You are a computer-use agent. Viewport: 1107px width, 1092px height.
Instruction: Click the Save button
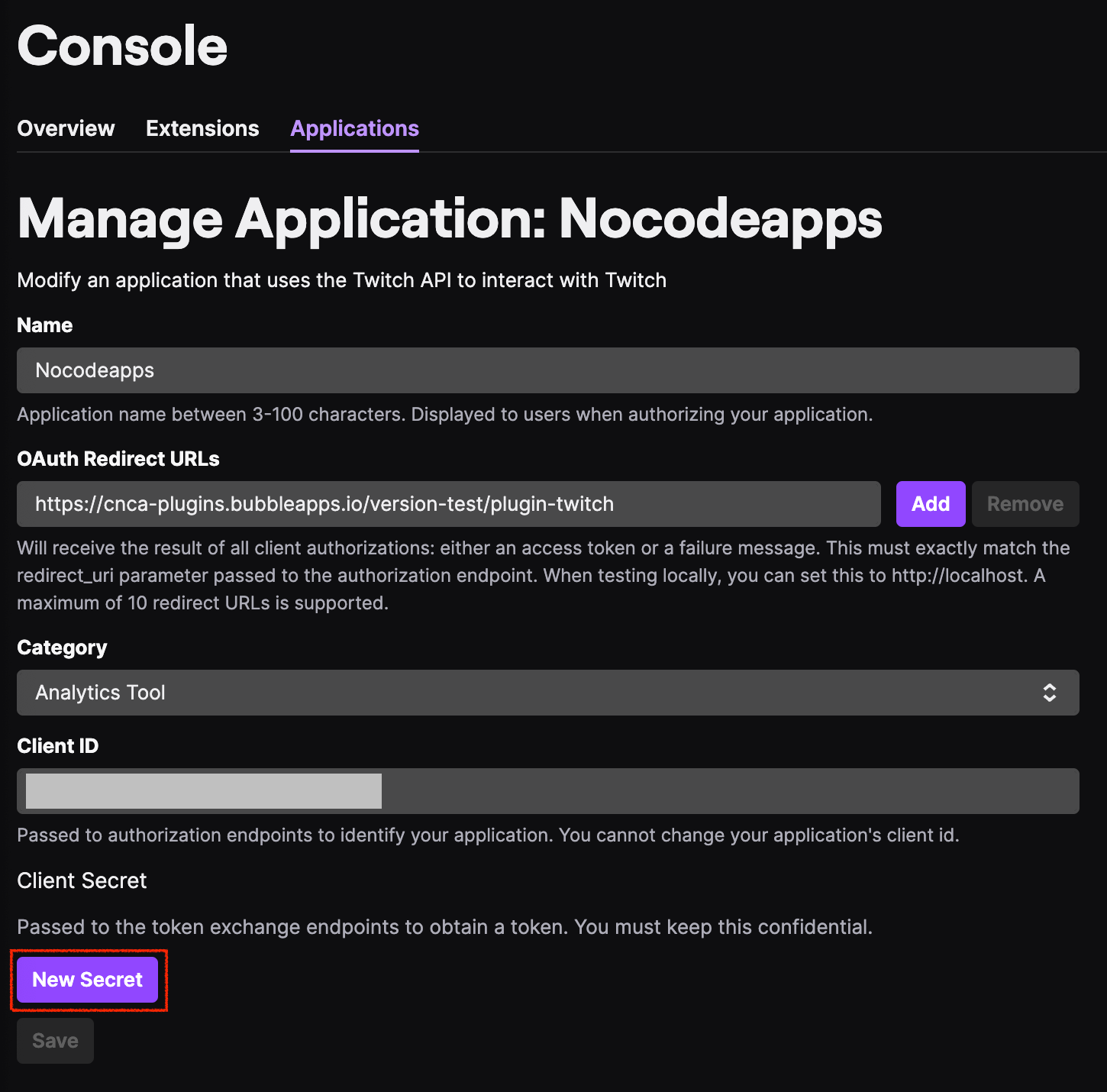[55, 1041]
